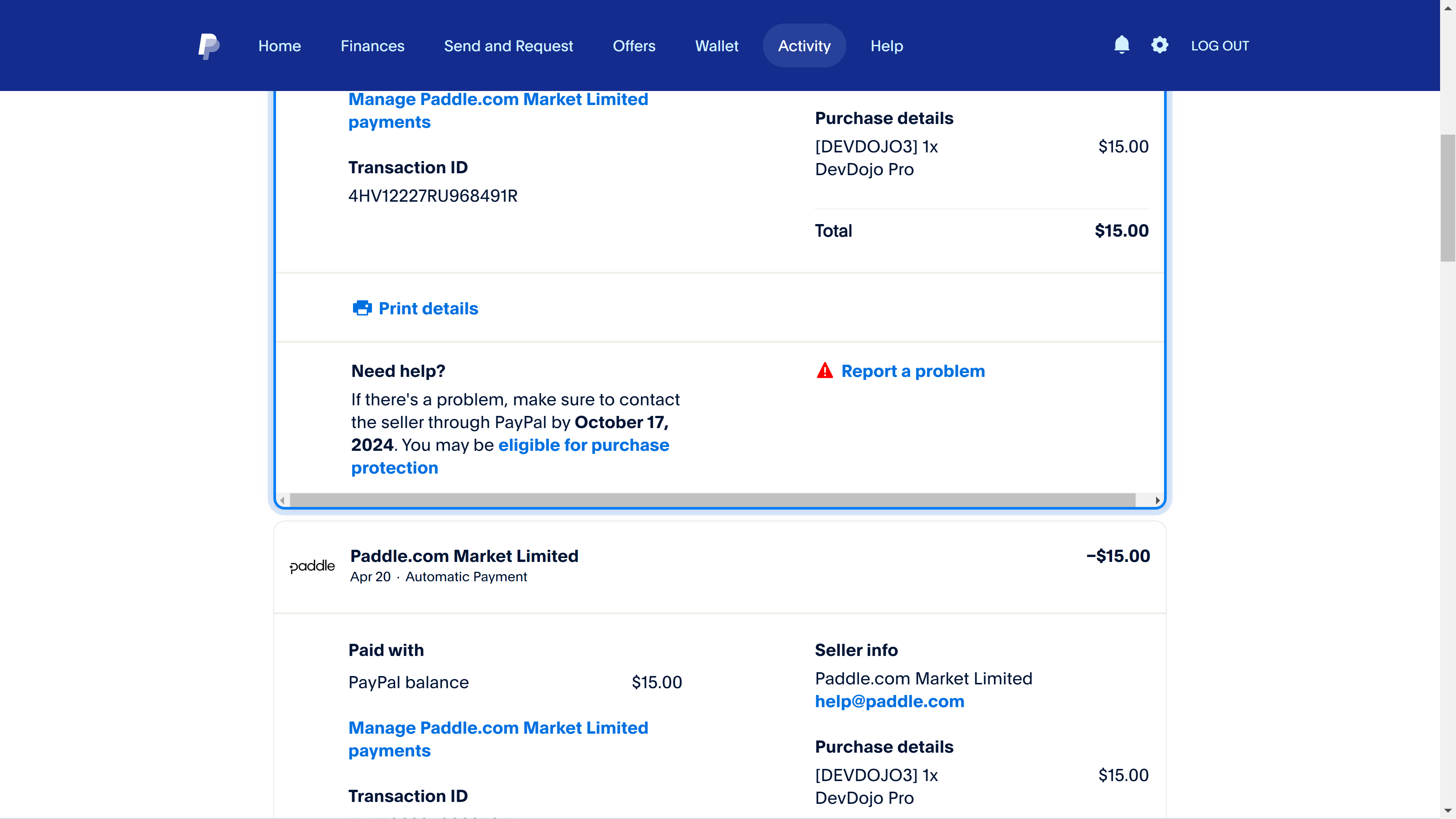The height and width of the screenshot is (819, 1456).
Task: Click the PayPal balance $15.00 value
Action: click(x=656, y=682)
